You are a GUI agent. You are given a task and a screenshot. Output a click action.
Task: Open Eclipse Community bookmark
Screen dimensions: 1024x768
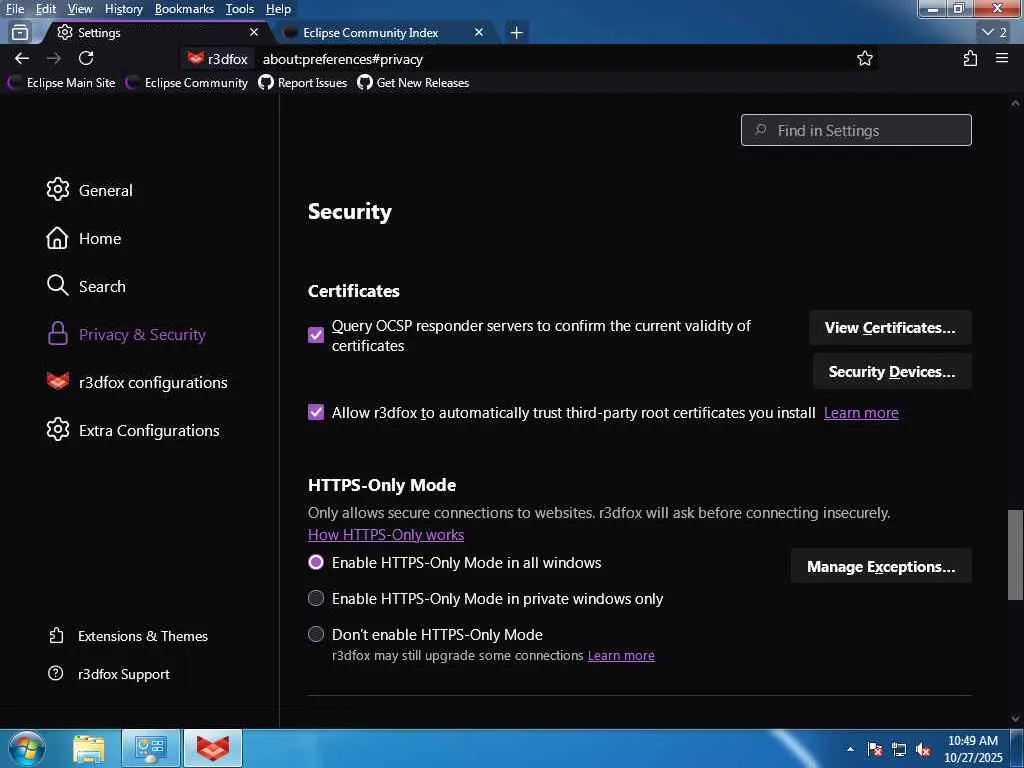187,83
